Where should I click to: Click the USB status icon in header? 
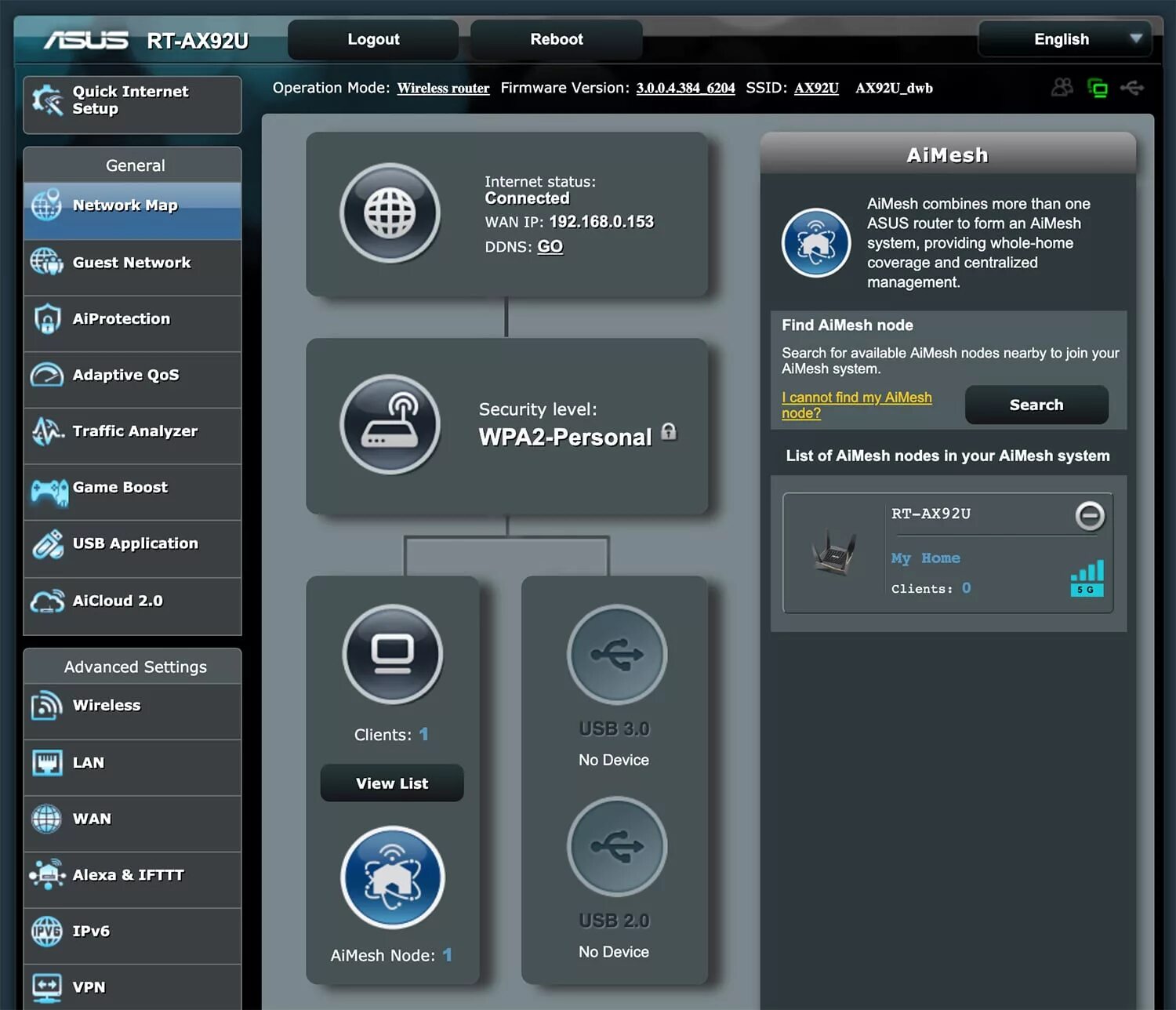[1132, 87]
